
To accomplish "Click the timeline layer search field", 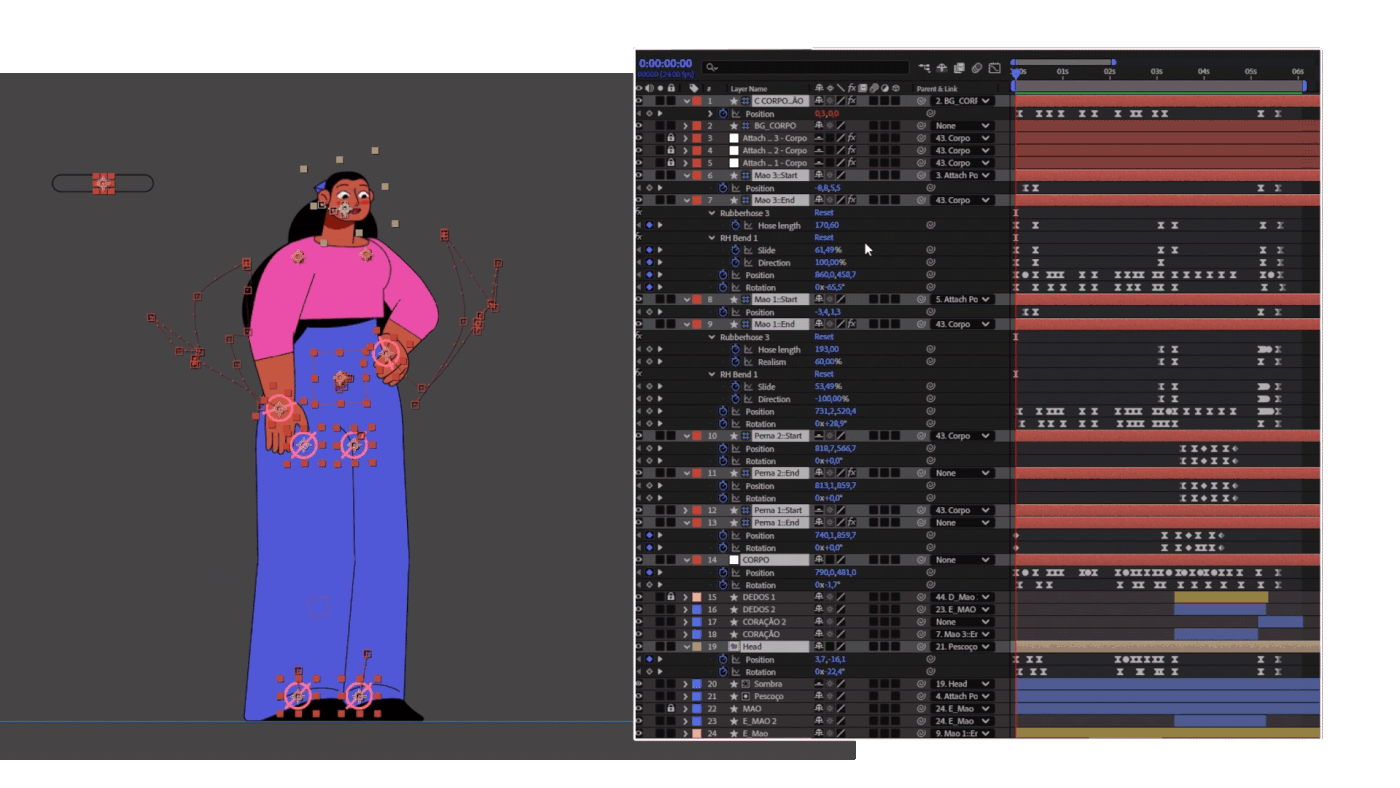I will pyautogui.click(x=806, y=68).
